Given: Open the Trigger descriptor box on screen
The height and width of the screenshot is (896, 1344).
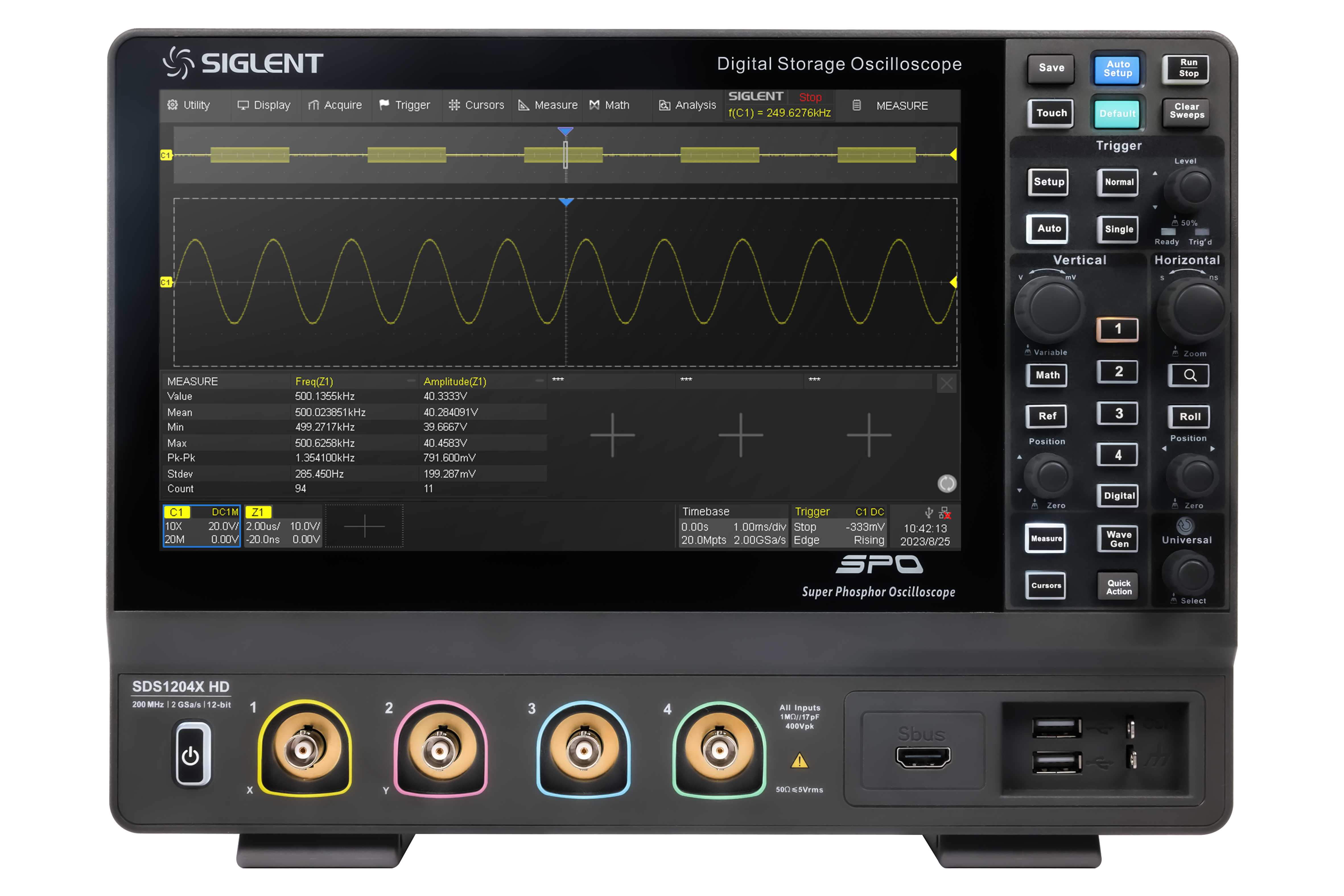Looking at the screenshot, I should tap(839, 526).
